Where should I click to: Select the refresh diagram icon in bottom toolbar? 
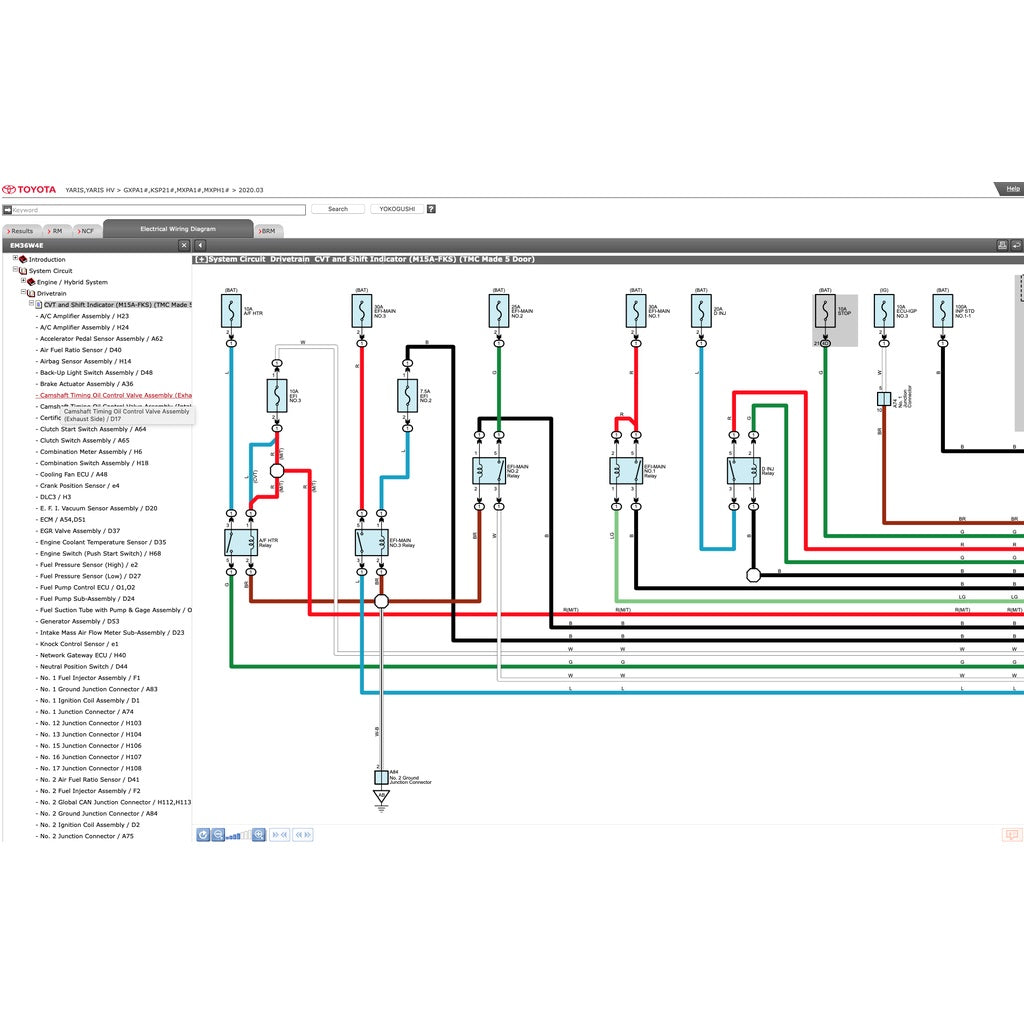(203, 835)
